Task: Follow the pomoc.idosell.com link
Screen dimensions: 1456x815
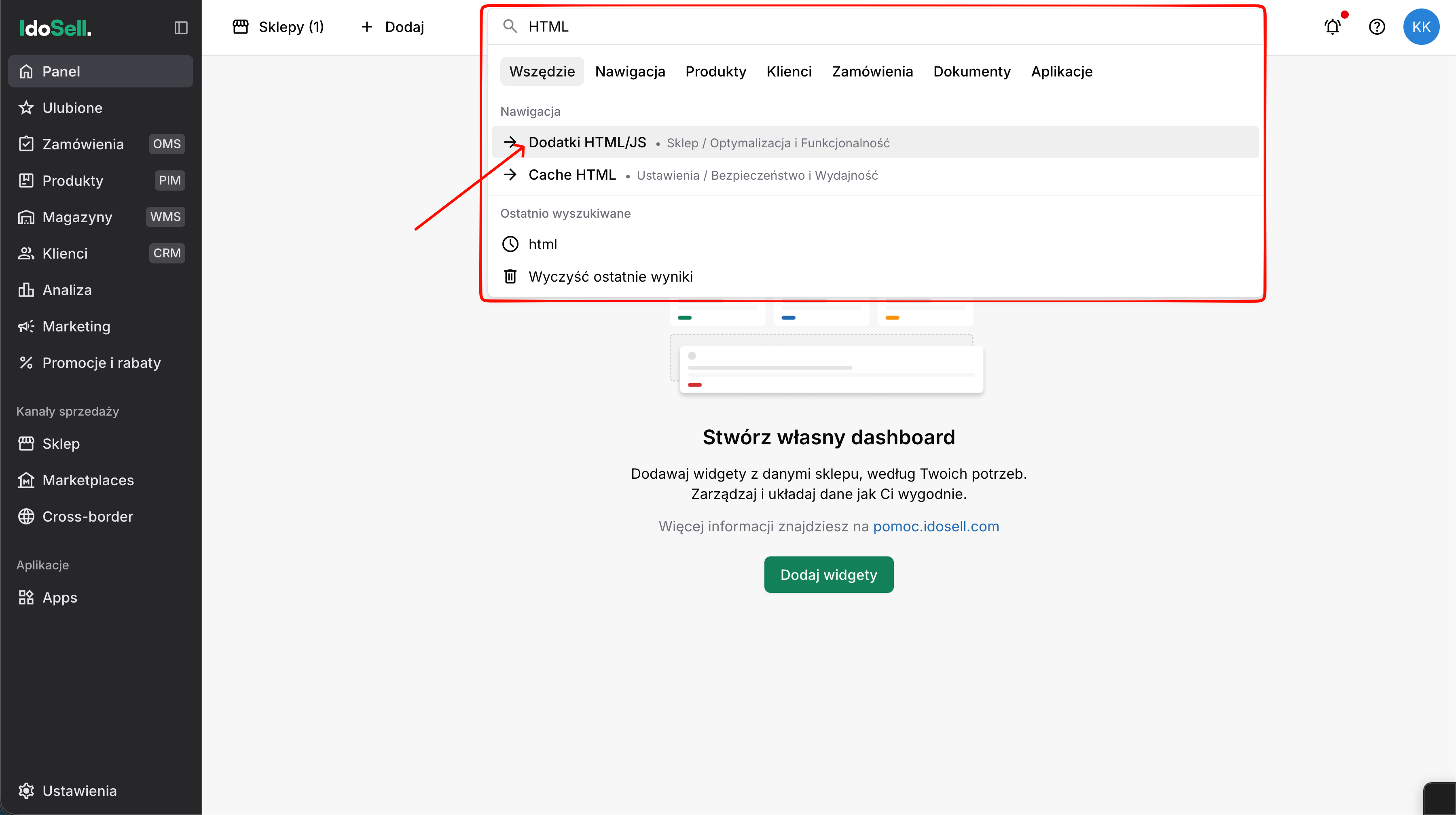Action: [x=936, y=526]
